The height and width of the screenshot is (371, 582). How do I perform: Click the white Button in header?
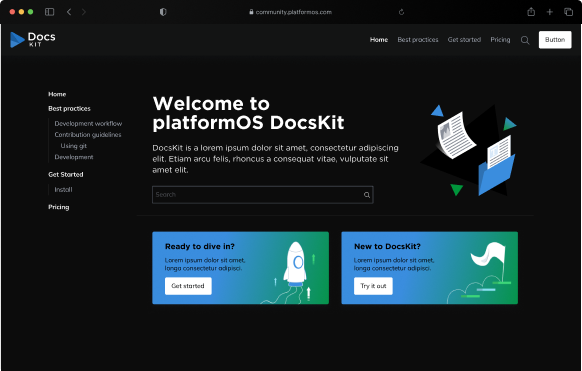tap(555, 40)
